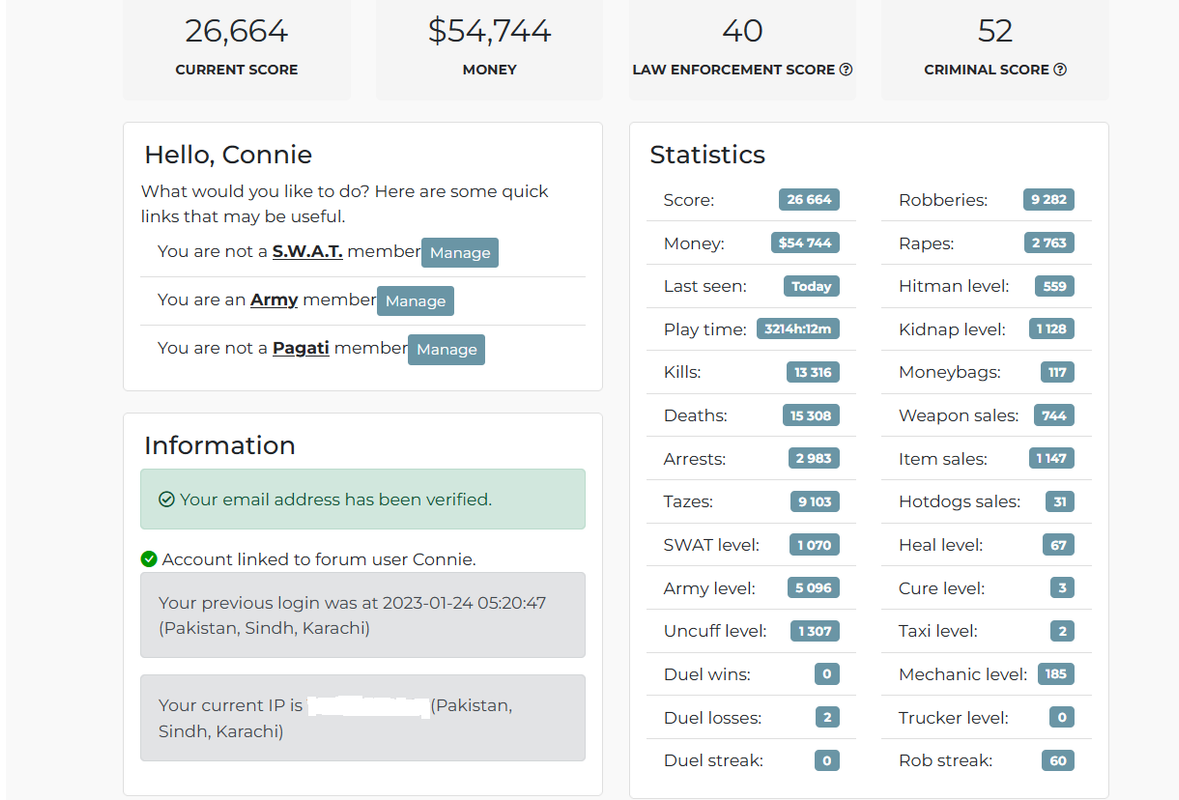This screenshot has height=800, width=1179.
Task: Click the Hello, Connie heading
Action: (x=228, y=154)
